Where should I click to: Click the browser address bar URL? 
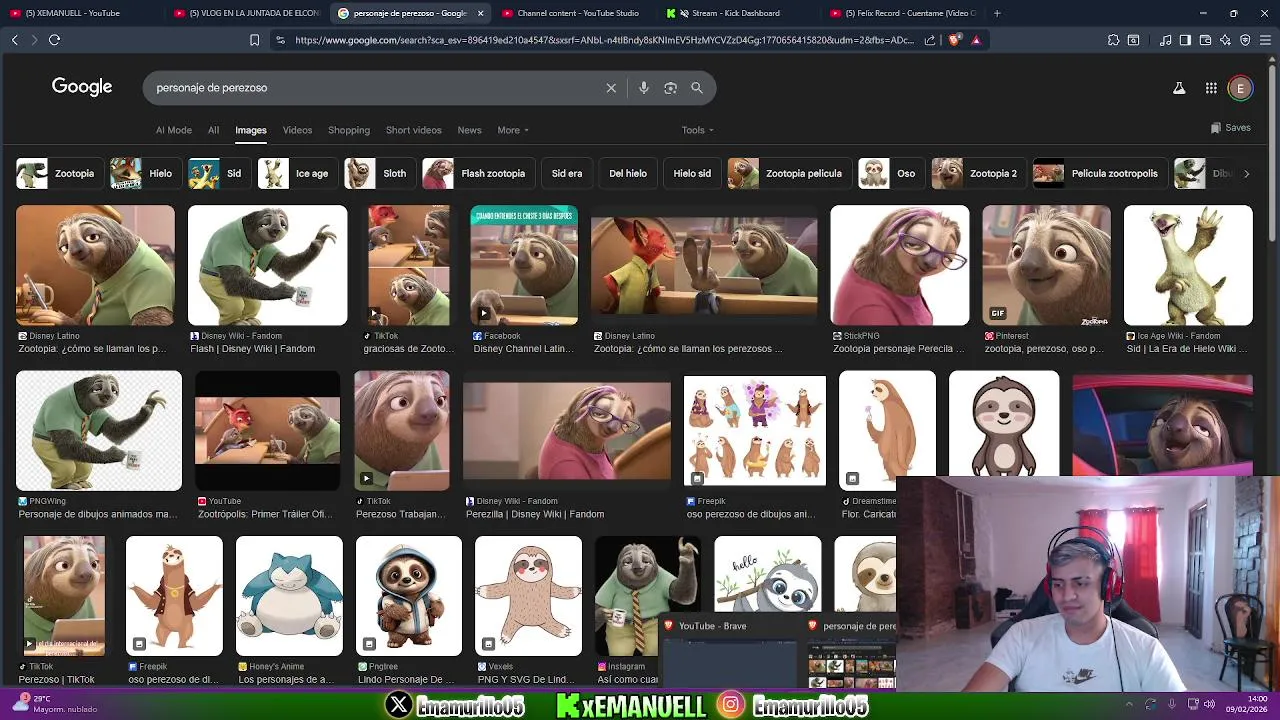(604, 40)
